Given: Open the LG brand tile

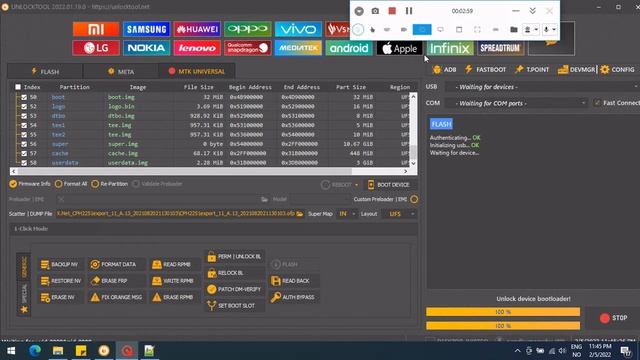Looking at the screenshot, I should [x=96, y=48].
